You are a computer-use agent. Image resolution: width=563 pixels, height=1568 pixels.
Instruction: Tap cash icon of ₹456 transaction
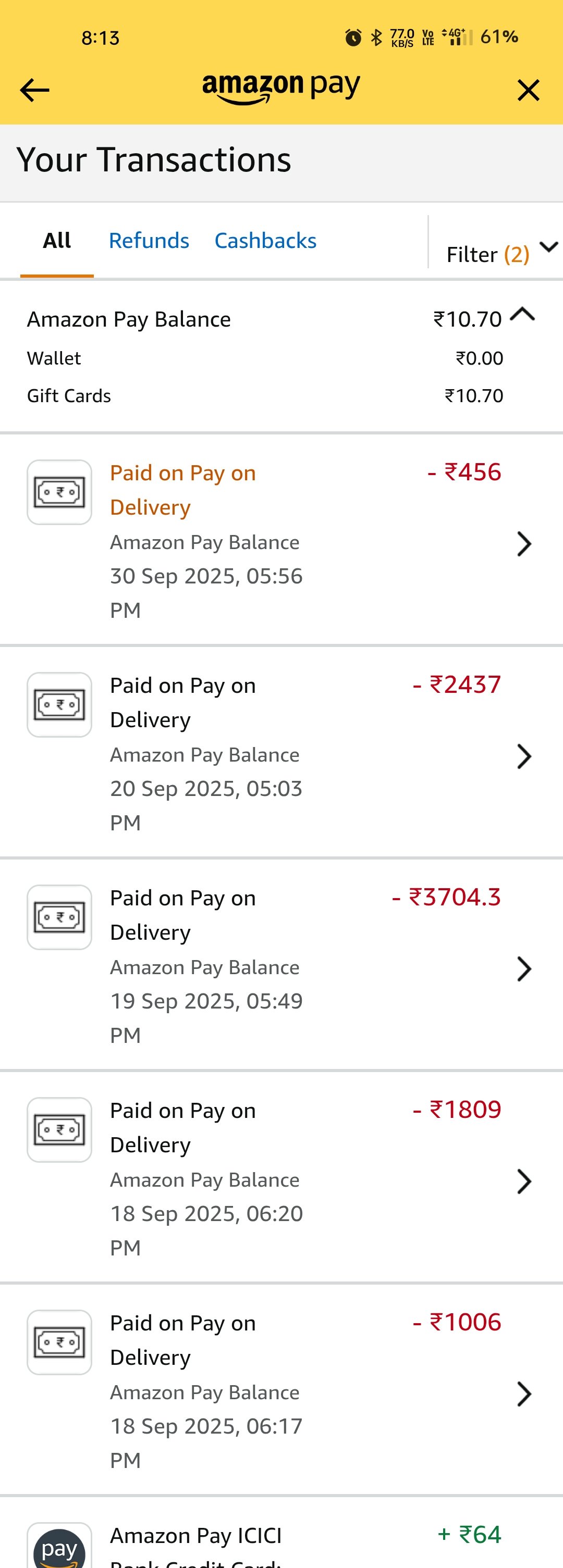coord(59,492)
